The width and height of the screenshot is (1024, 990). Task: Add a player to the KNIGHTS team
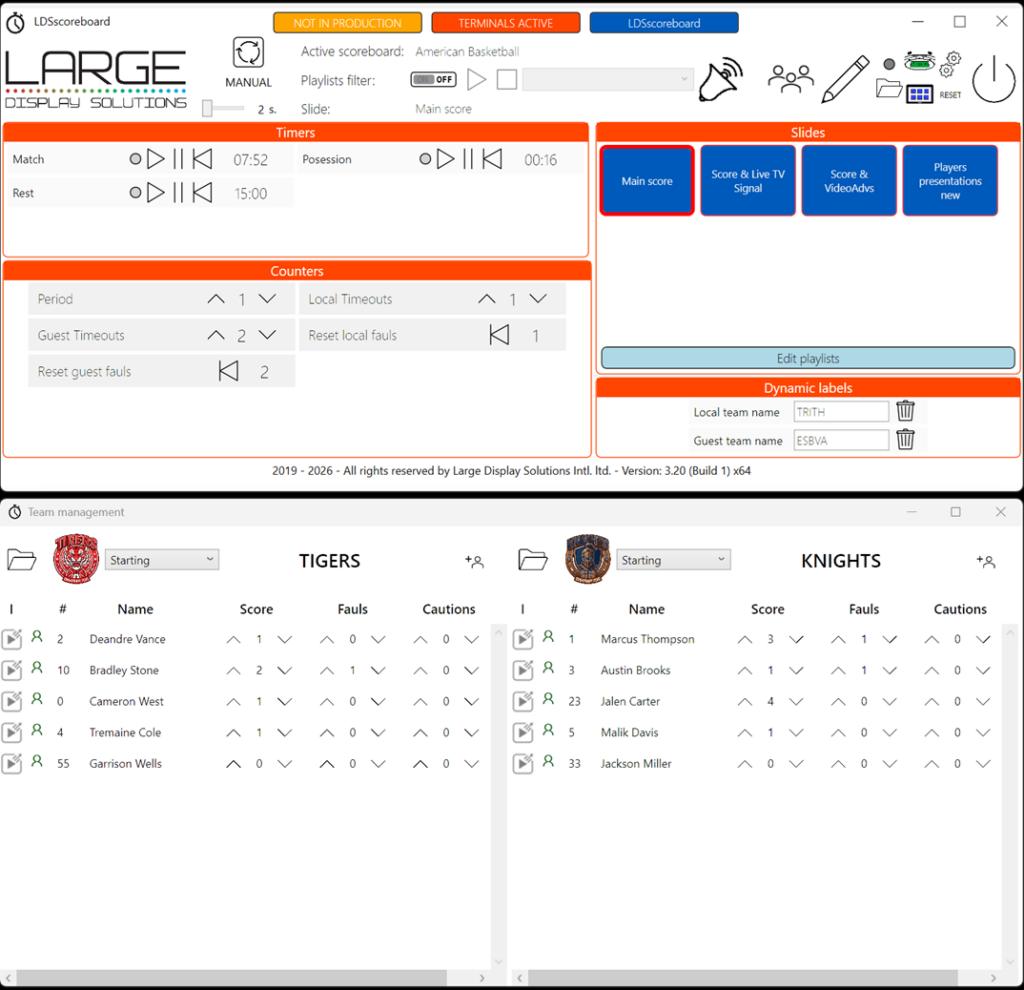tap(985, 561)
